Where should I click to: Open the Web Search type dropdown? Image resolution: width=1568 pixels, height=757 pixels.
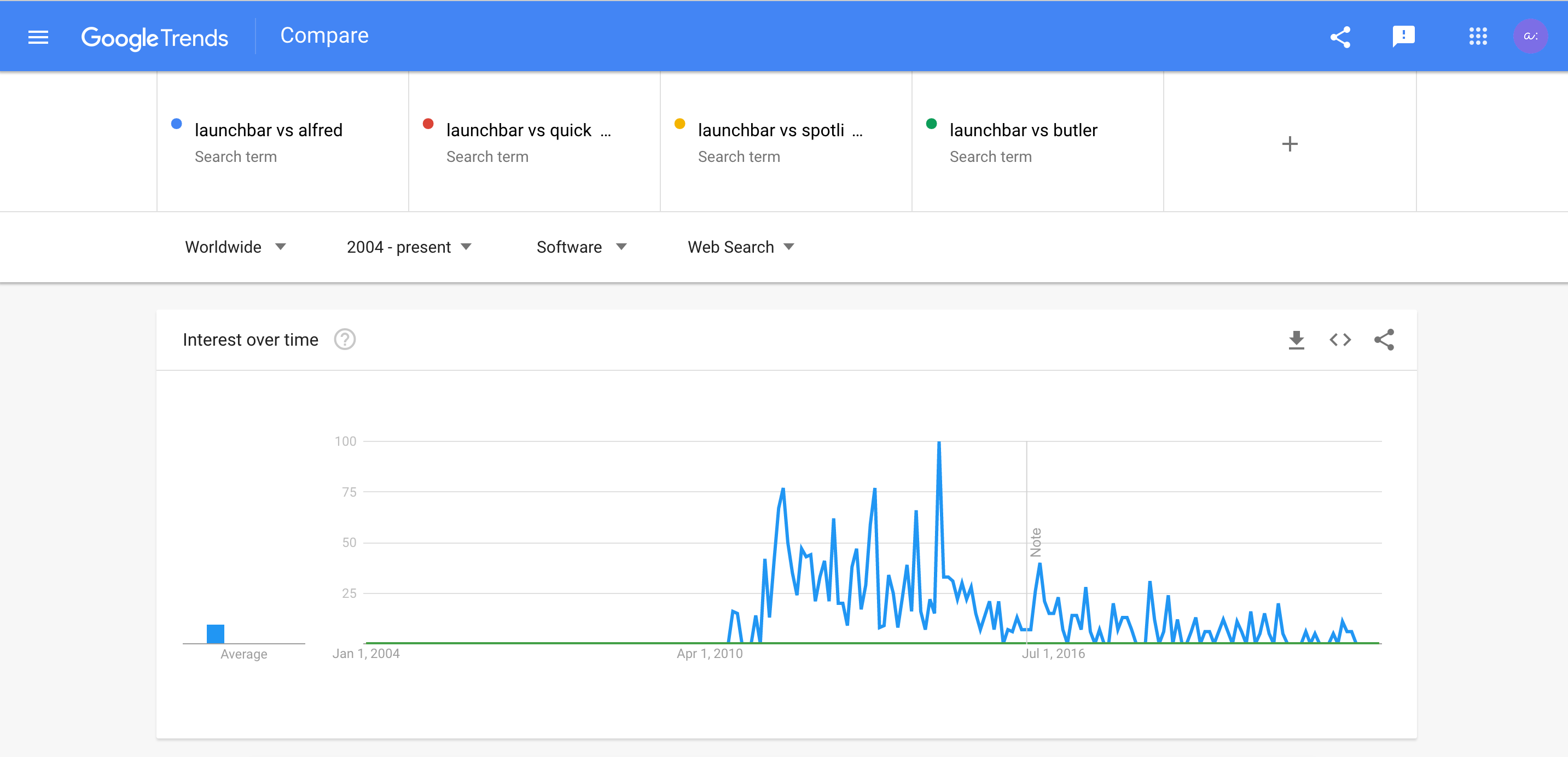pyautogui.click(x=741, y=247)
